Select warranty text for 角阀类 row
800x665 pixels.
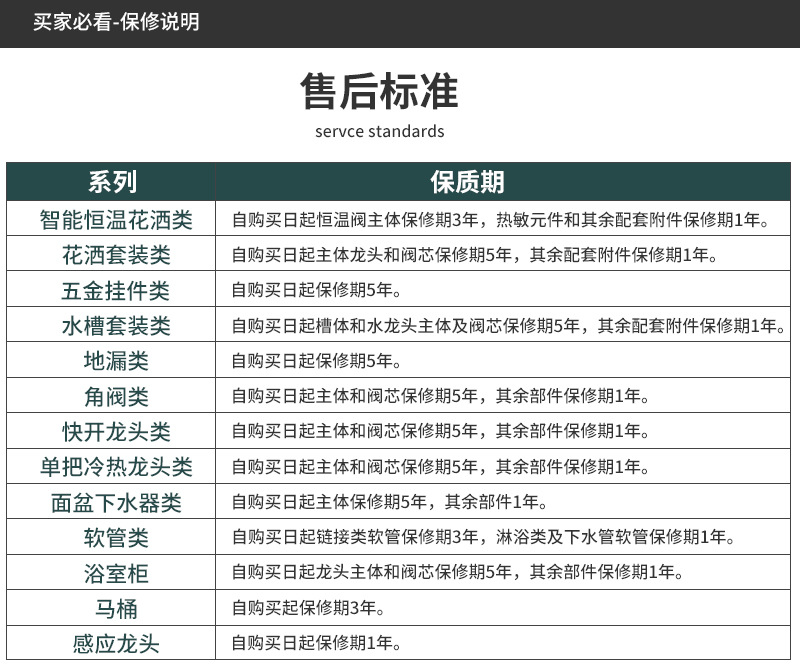point(440,396)
